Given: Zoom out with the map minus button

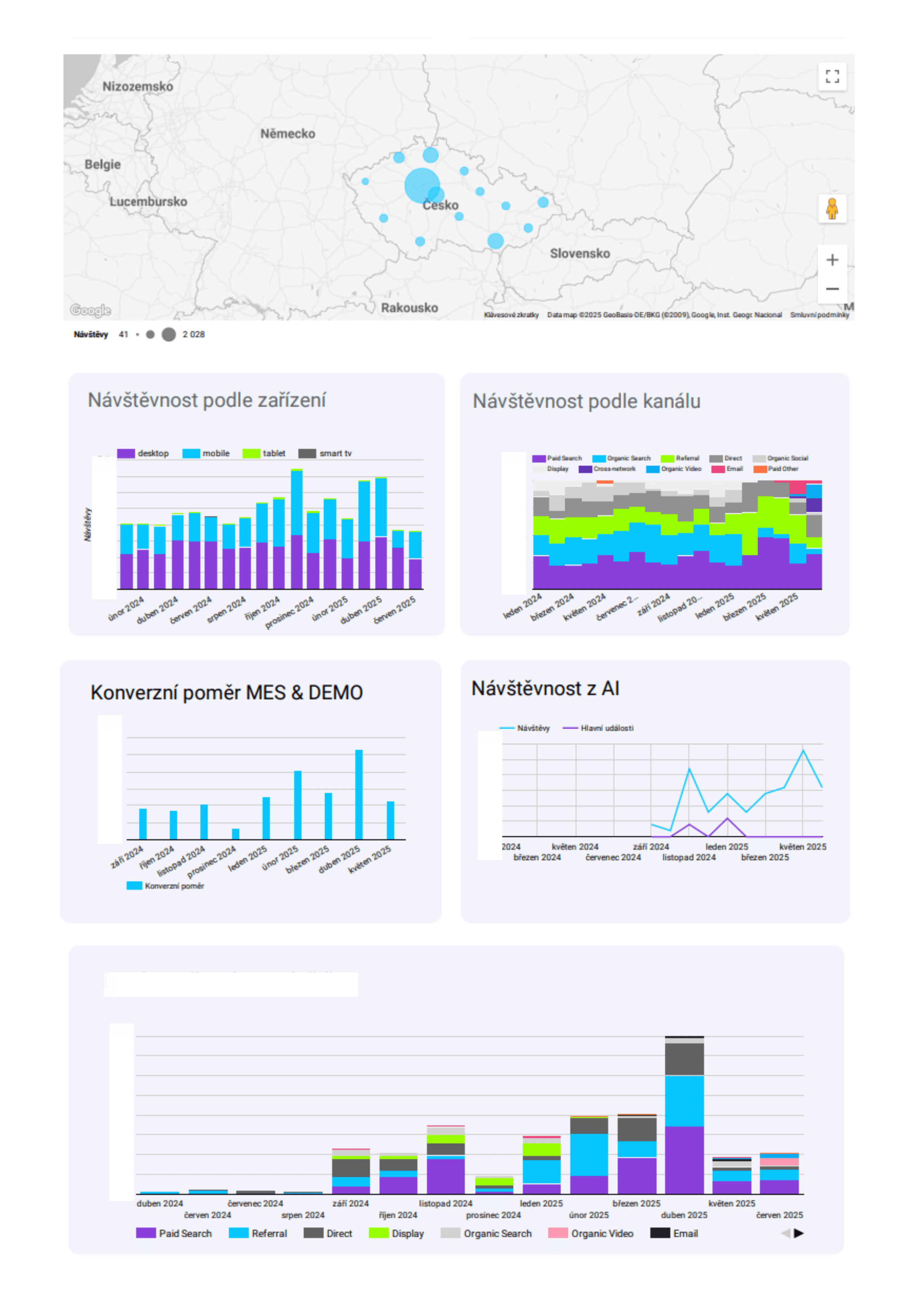Looking at the screenshot, I should (832, 289).
